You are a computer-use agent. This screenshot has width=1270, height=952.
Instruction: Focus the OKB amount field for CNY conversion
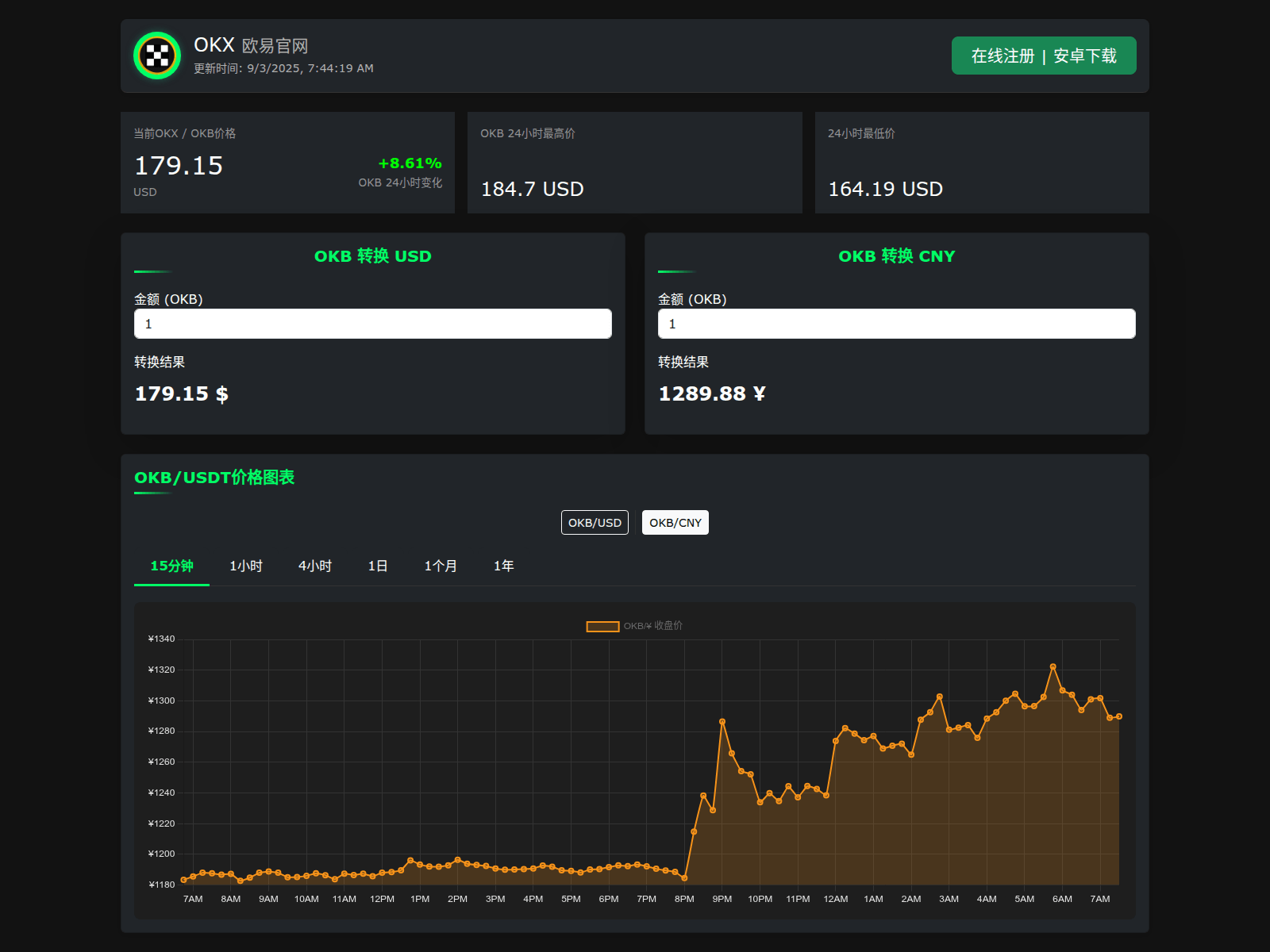pyautogui.click(x=897, y=324)
